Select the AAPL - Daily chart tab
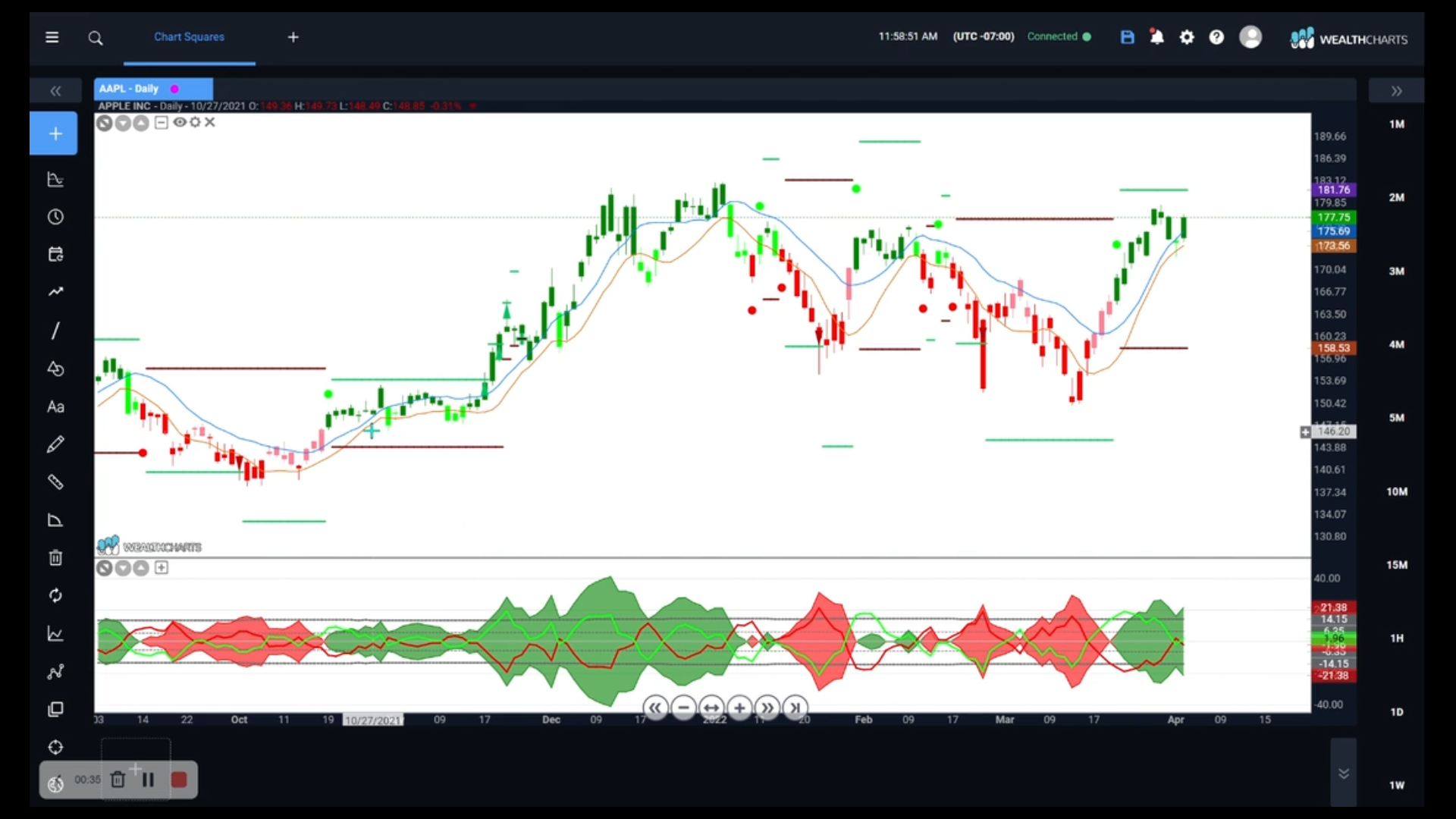 pos(153,89)
